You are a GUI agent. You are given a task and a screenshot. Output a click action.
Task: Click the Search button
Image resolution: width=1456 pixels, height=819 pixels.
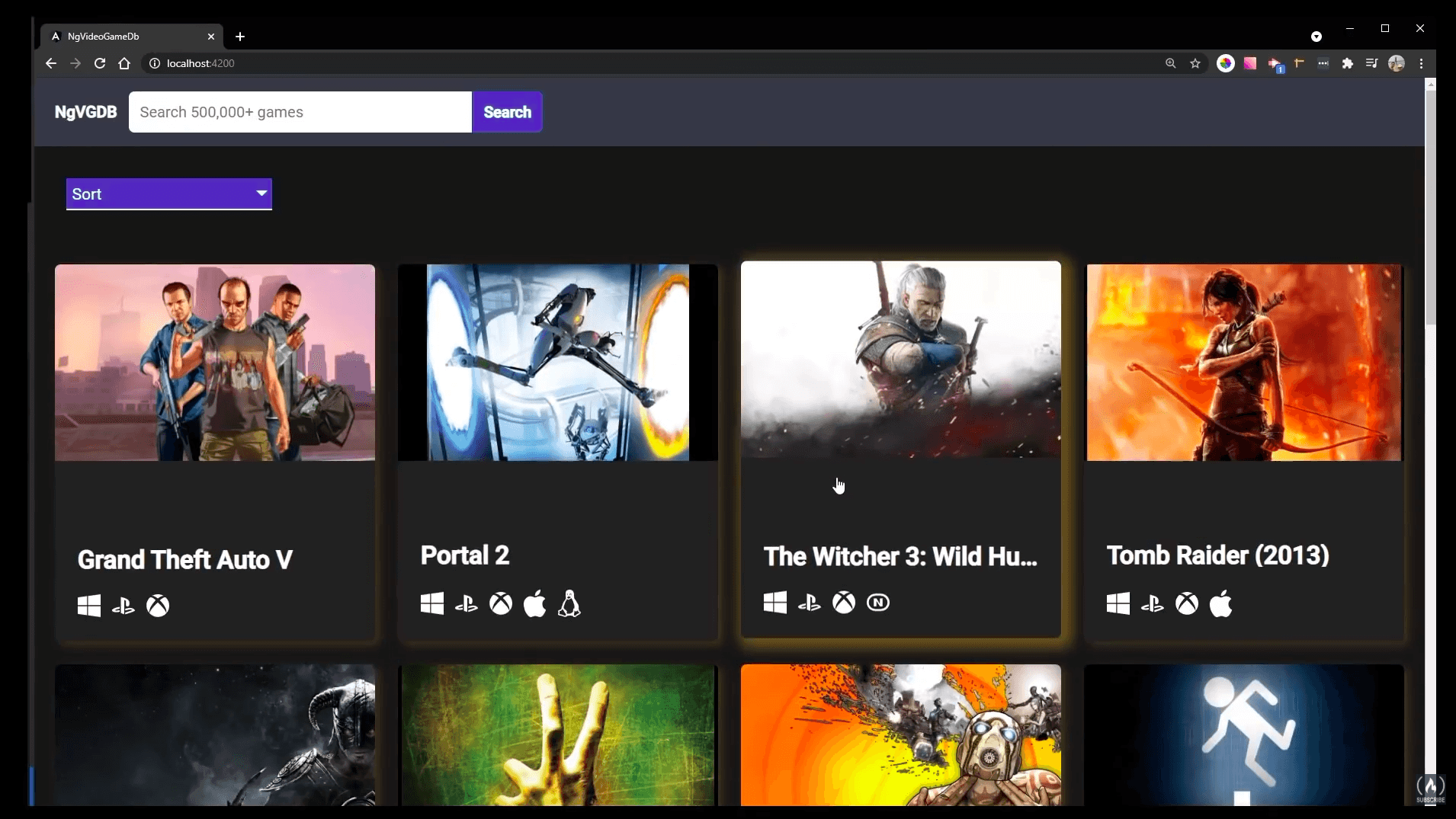pos(507,111)
